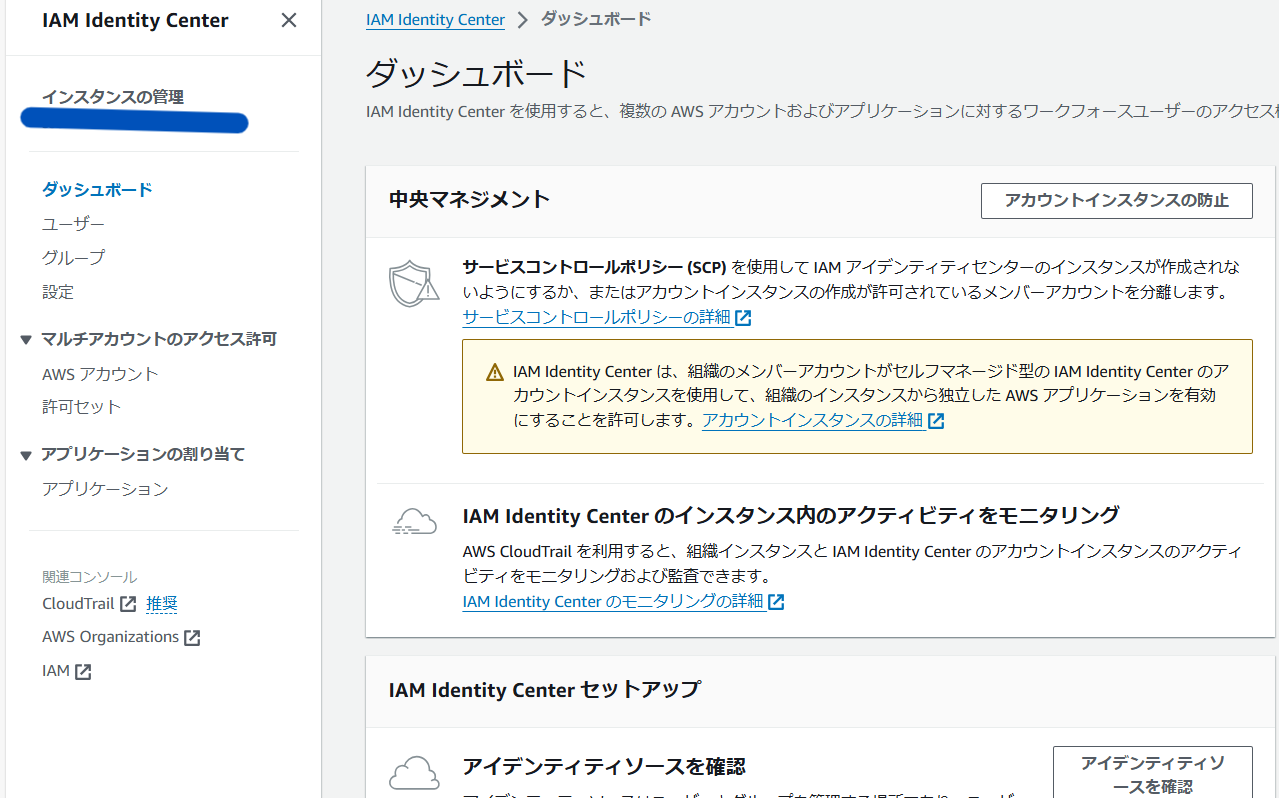
Task: Click the IAM Identity Center セットアップ heading
Action: [545, 690]
